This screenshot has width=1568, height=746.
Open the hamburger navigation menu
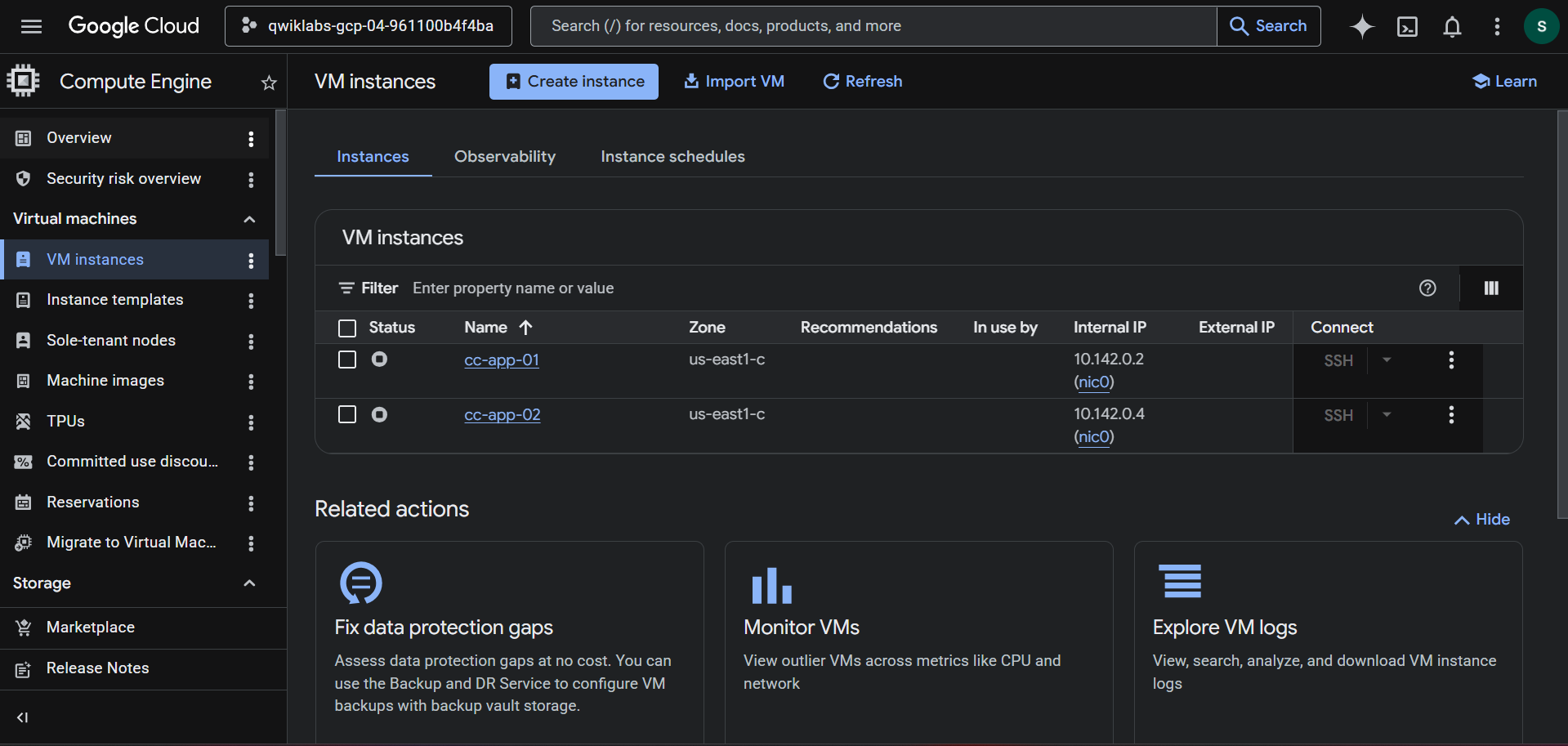pyautogui.click(x=31, y=26)
